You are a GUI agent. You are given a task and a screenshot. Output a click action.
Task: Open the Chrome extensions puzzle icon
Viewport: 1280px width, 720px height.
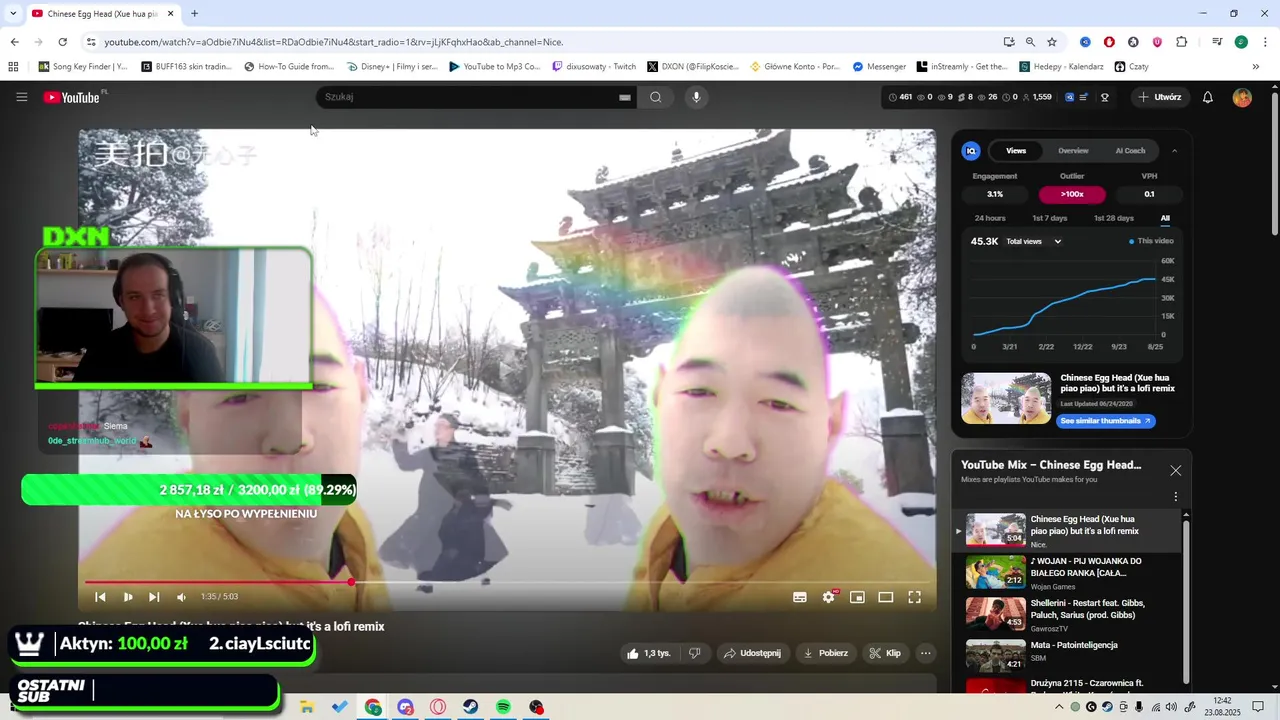tap(1181, 42)
